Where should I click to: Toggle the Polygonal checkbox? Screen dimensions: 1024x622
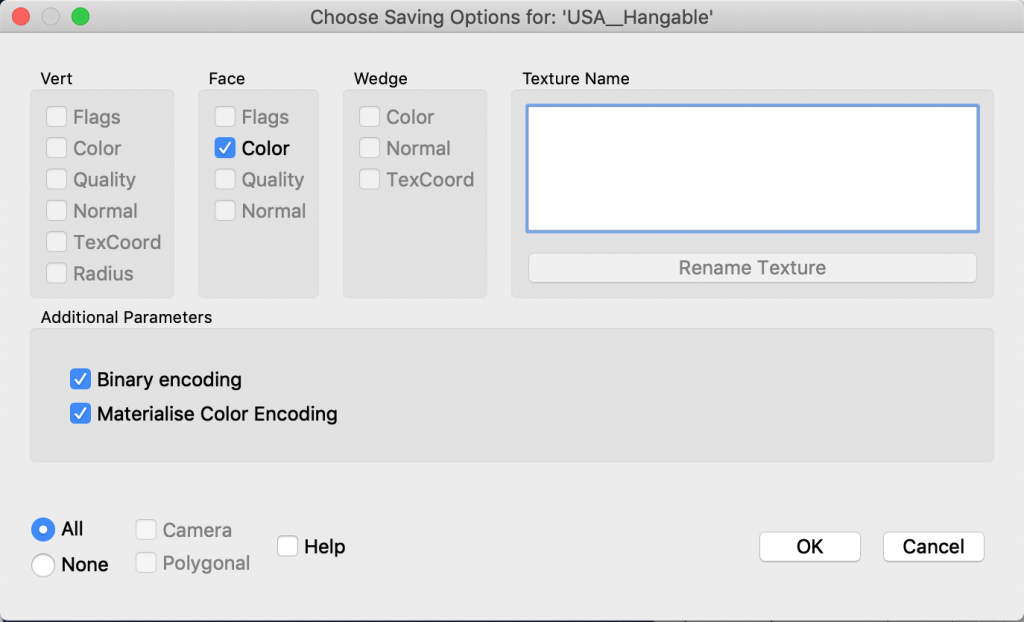click(146, 563)
